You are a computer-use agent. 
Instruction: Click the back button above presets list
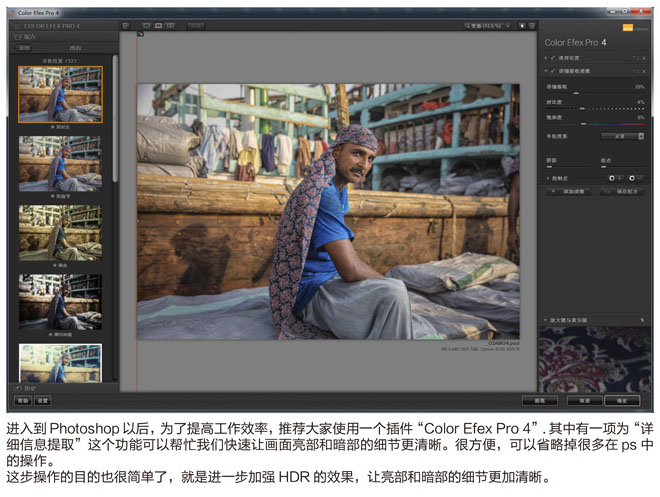24,48
